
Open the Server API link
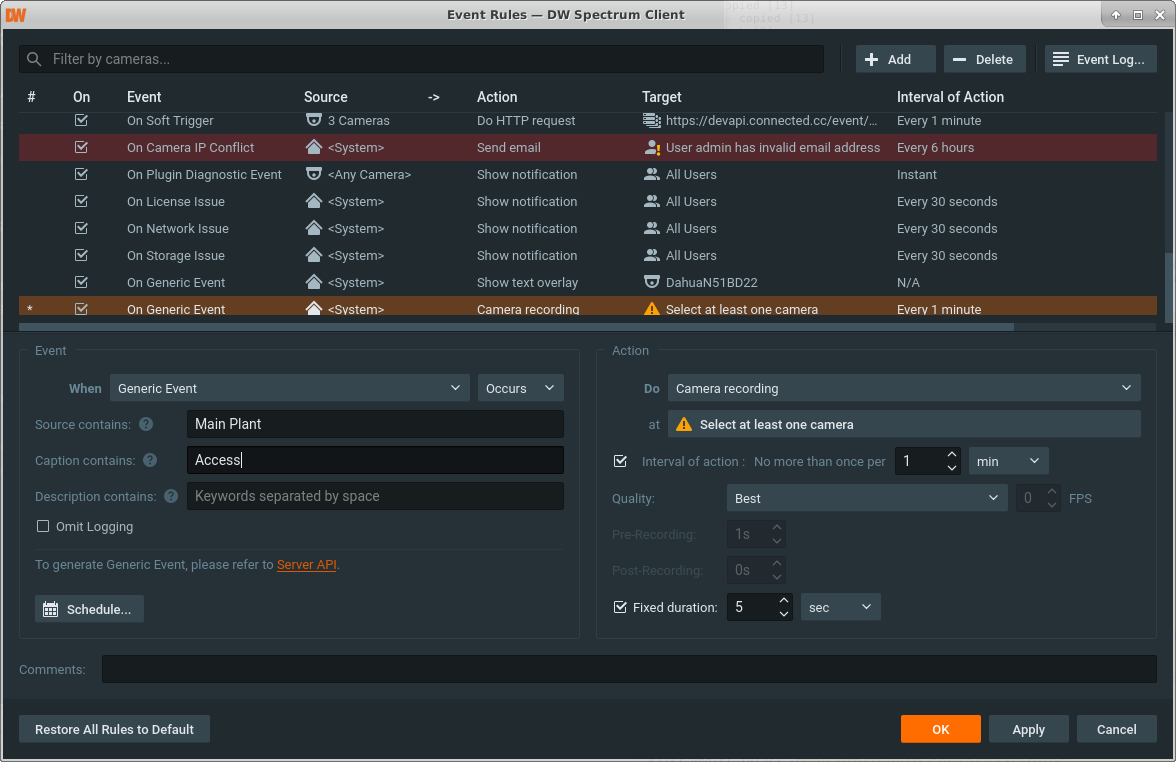click(306, 565)
